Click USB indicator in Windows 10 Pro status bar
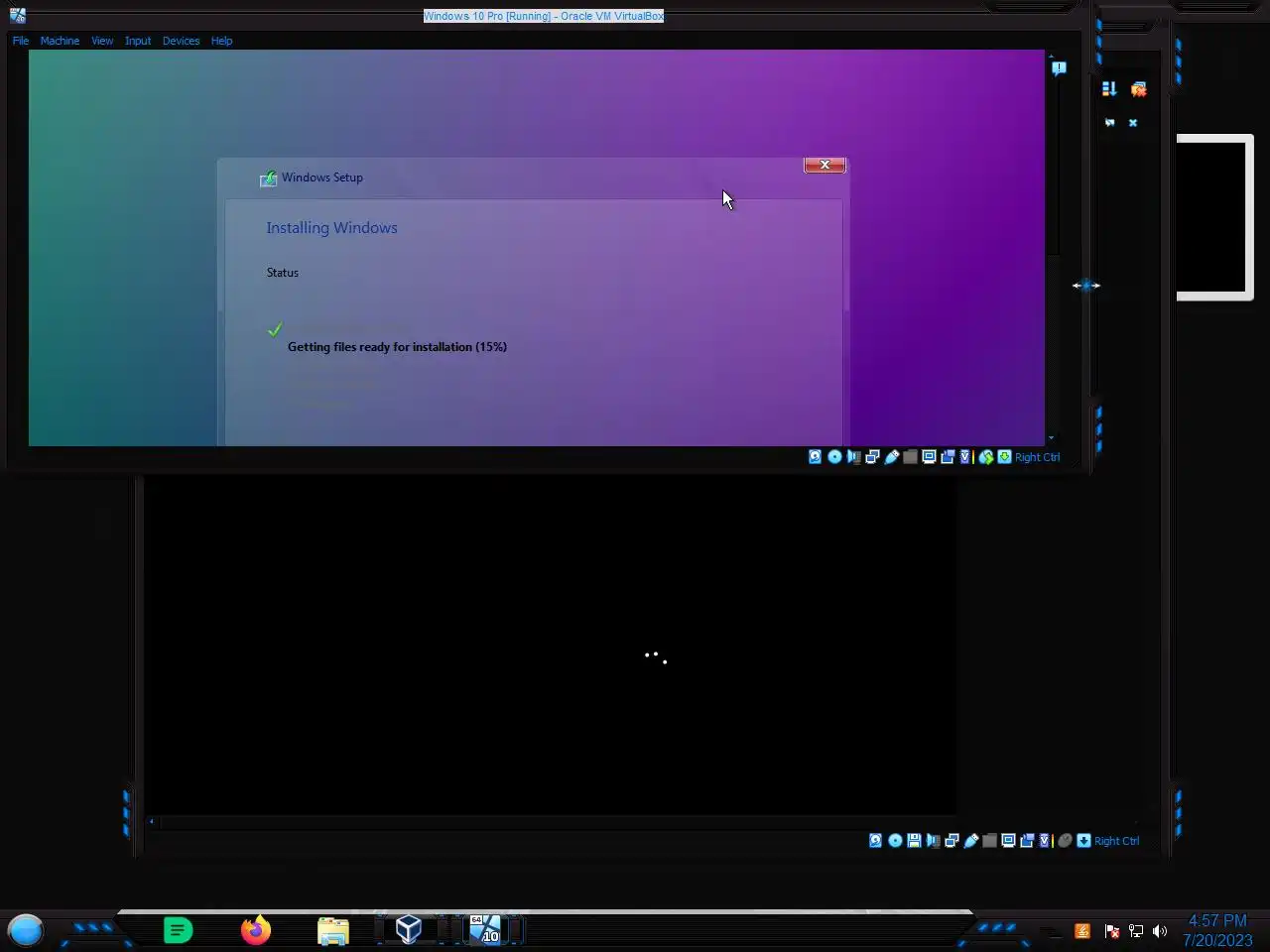The image size is (1270, 952). (891, 457)
